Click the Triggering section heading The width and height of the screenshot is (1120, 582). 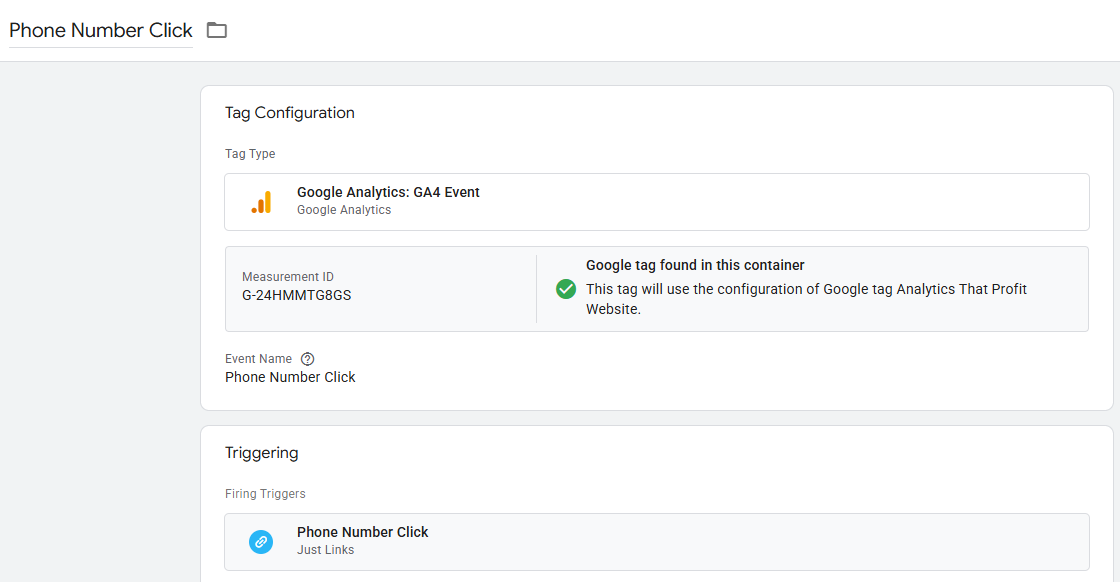pyautogui.click(x=262, y=452)
